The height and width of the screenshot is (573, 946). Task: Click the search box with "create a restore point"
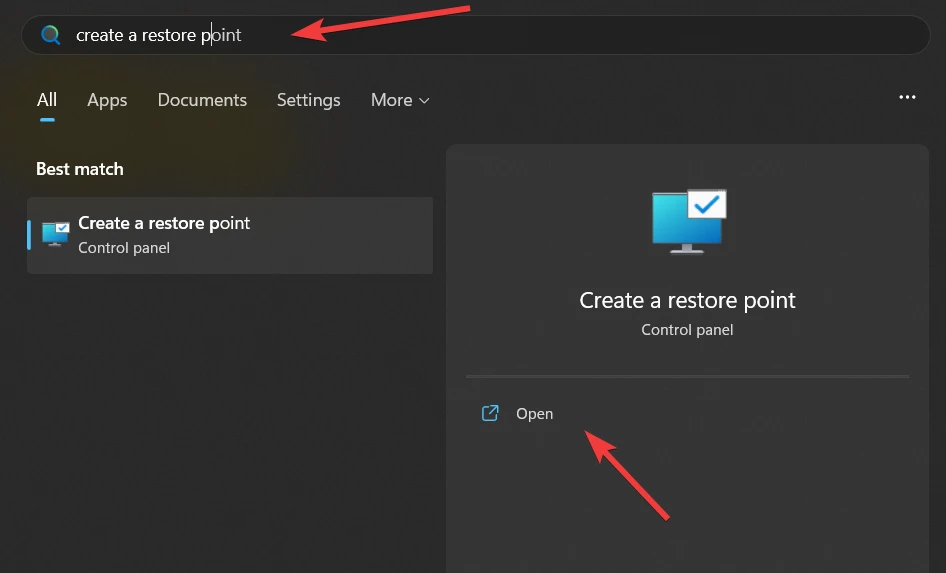point(475,35)
